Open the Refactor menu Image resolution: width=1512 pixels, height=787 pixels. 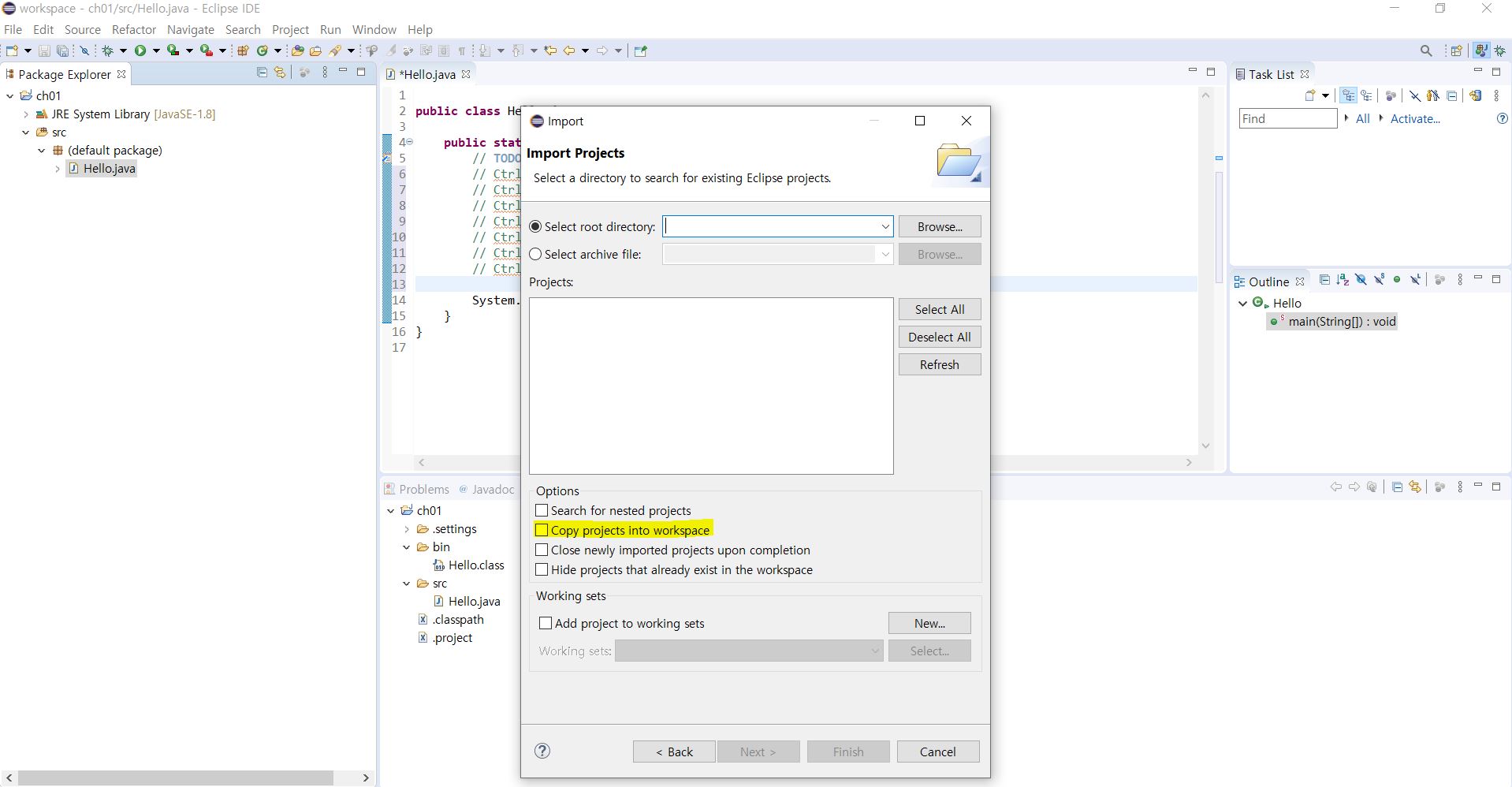[134, 29]
